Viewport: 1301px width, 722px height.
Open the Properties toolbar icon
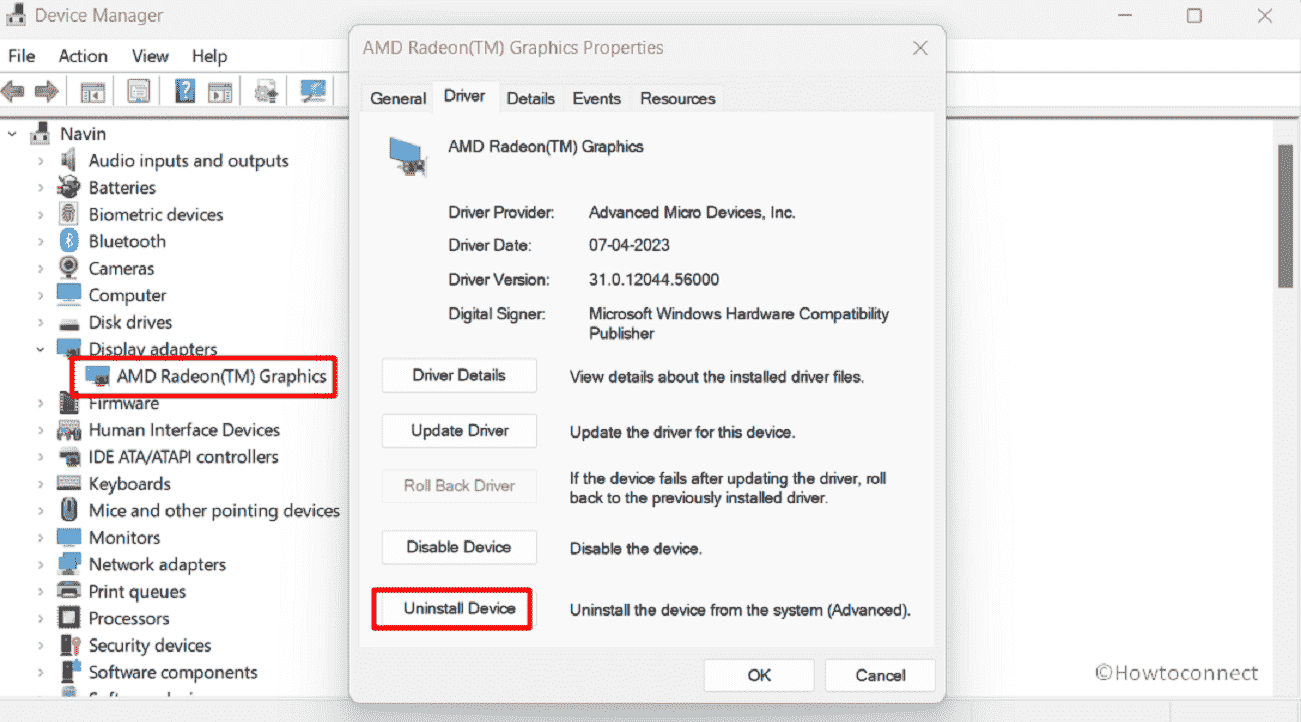pyautogui.click(x=138, y=92)
